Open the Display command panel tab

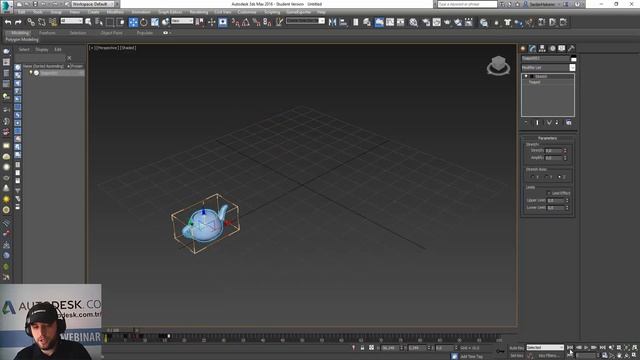pyautogui.click(x=562, y=49)
